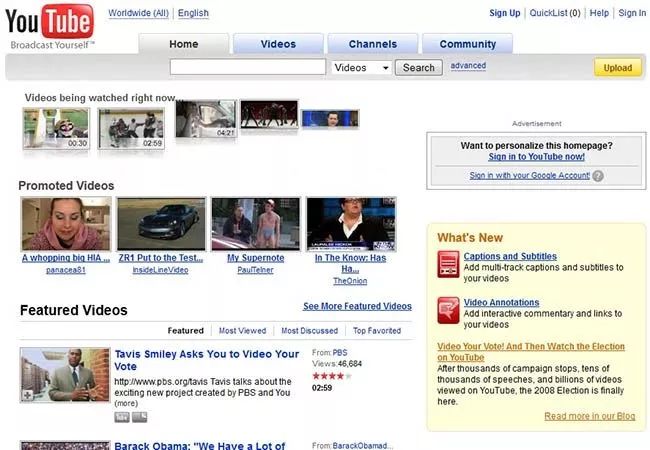Visit the PBS channel link
This screenshot has width=650, height=450.
[340, 353]
